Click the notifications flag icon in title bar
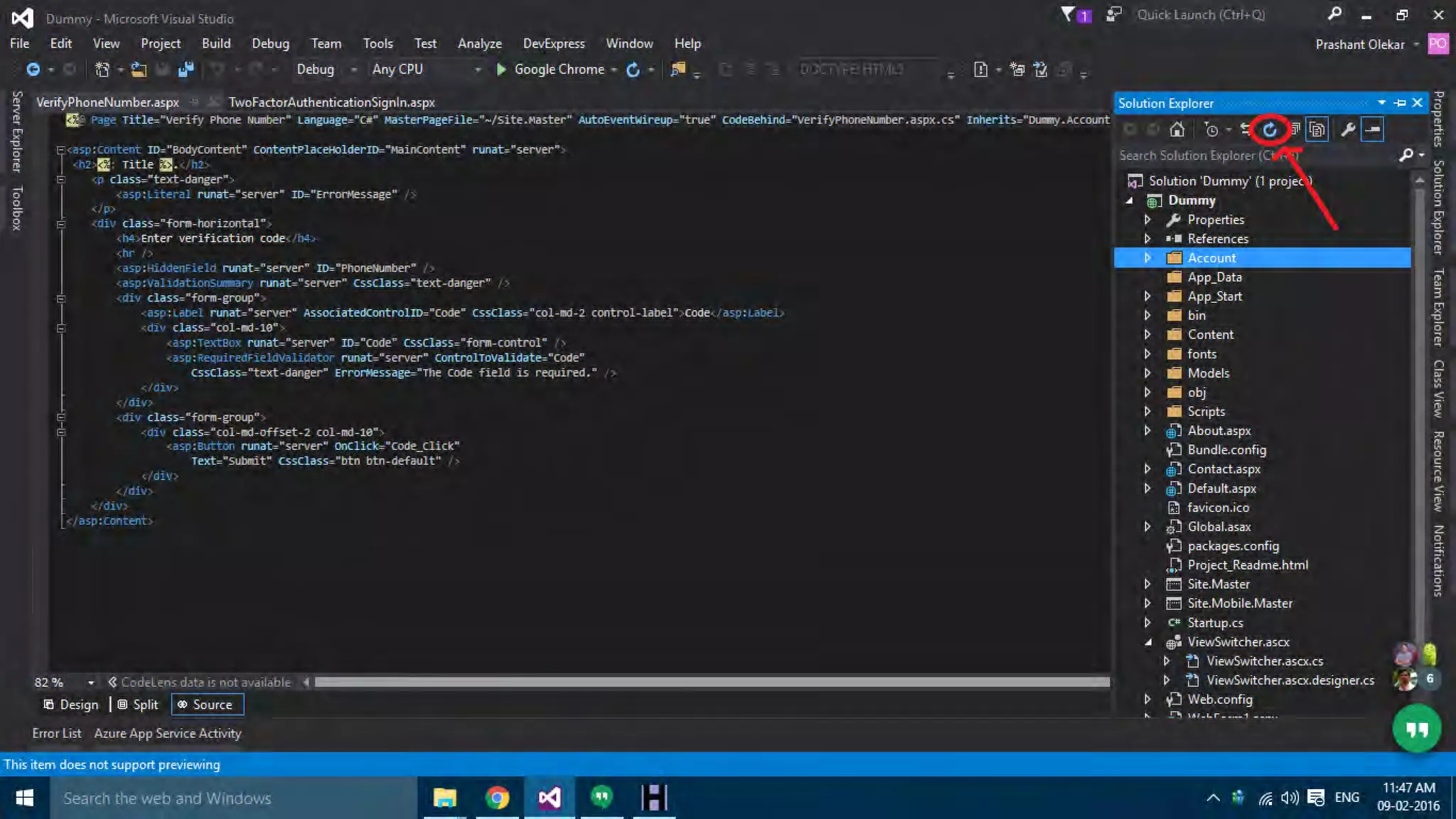The image size is (1456, 819). click(1069, 14)
